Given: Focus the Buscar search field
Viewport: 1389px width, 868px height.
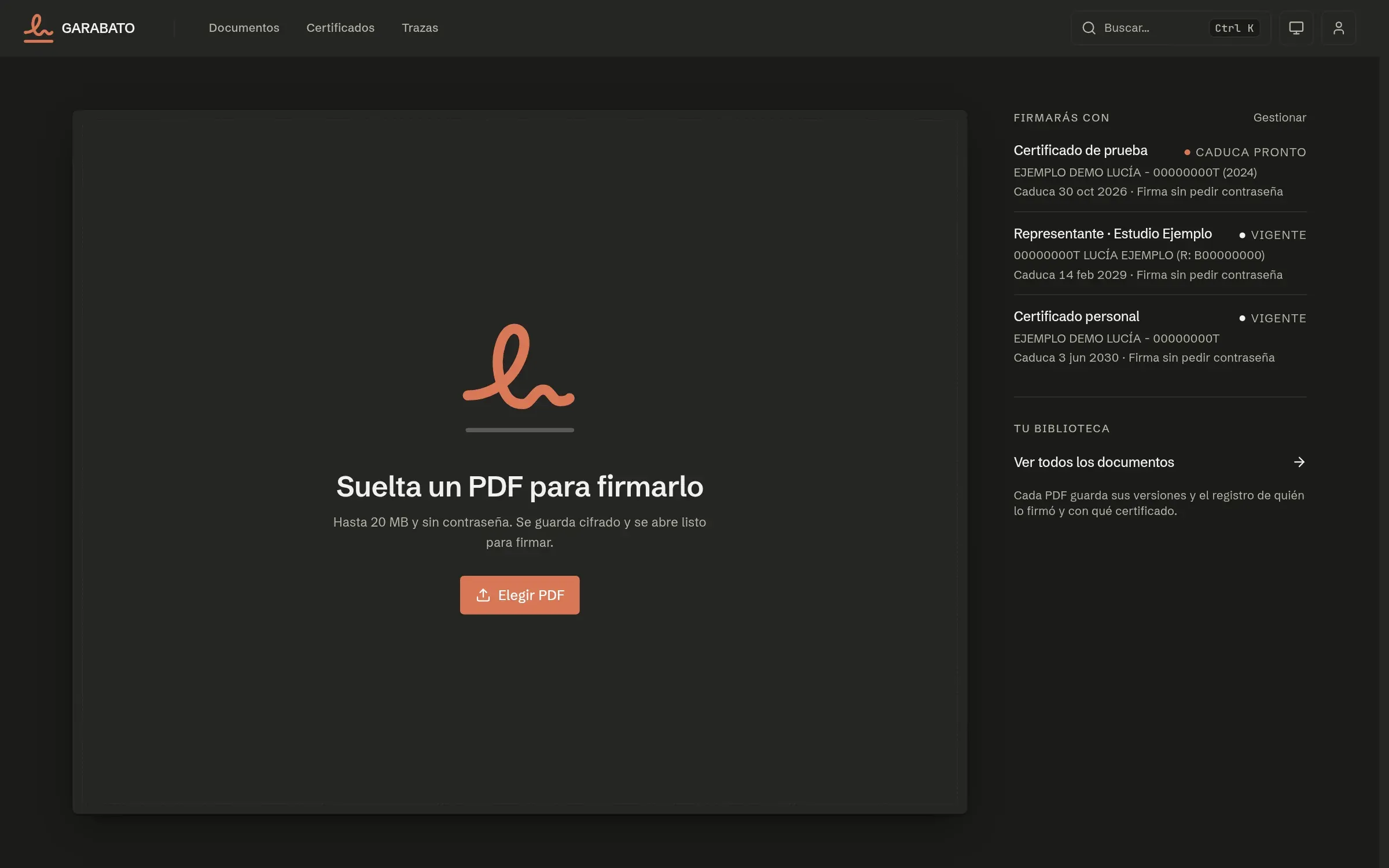Looking at the screenshot, I should click(1170, 28).
